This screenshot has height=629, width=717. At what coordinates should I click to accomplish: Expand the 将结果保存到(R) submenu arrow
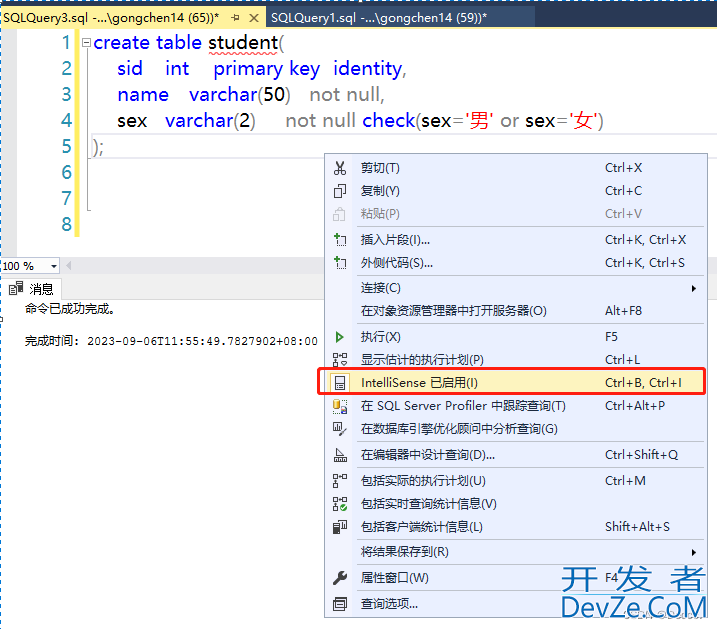click(x=694, y=552)
